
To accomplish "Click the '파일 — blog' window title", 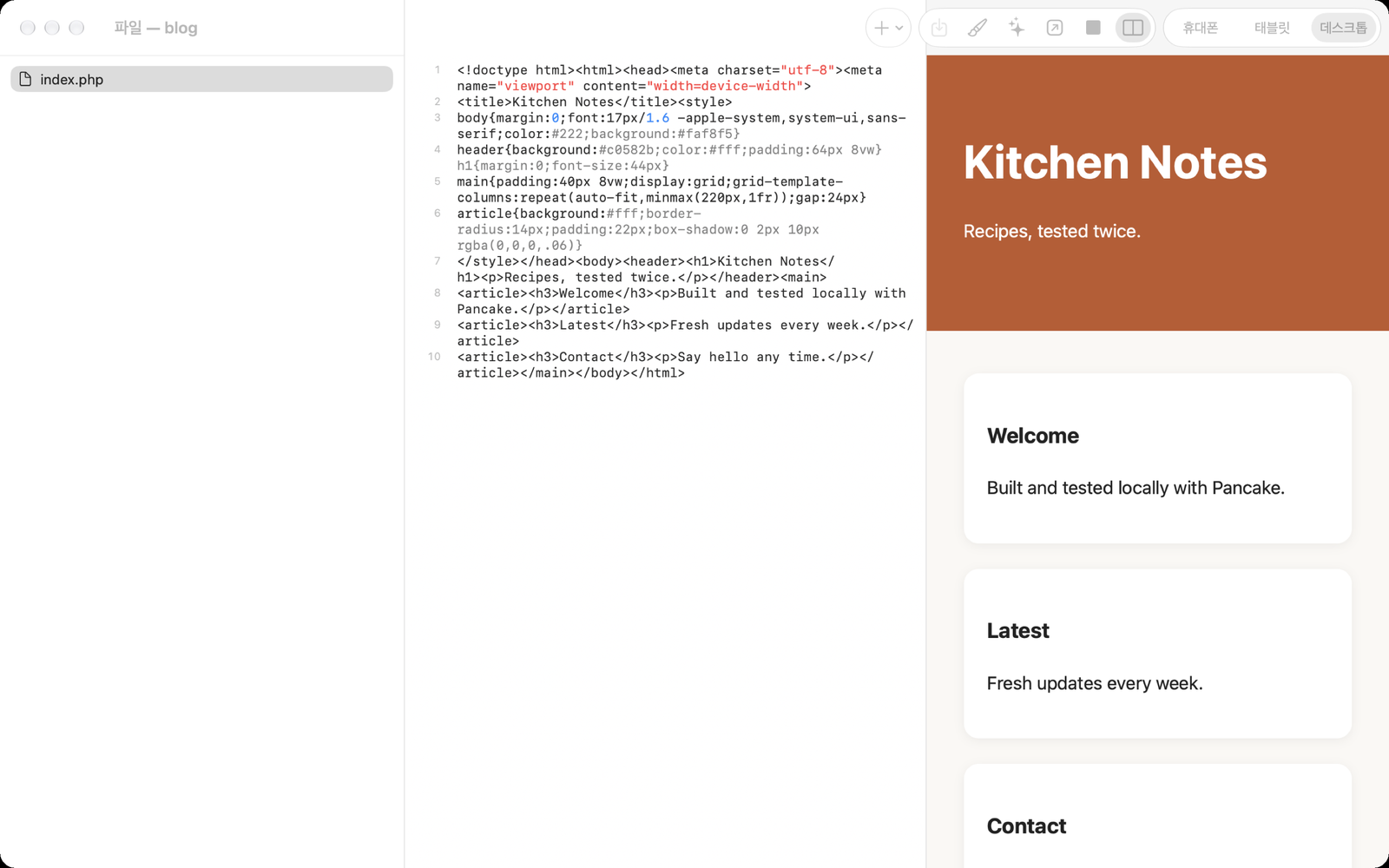I will click(156, 28).
